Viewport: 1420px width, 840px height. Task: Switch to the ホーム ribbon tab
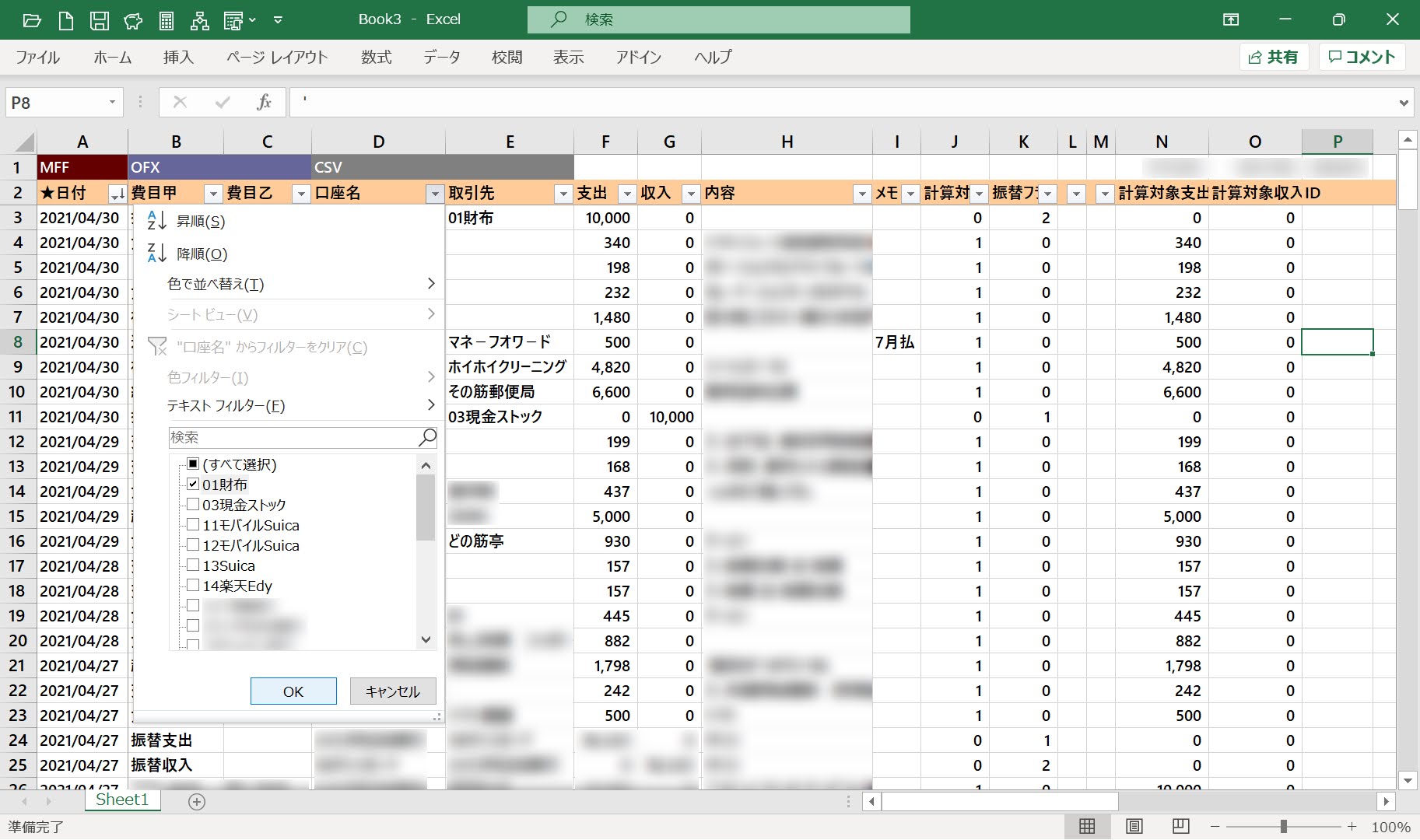click(113, 57)
